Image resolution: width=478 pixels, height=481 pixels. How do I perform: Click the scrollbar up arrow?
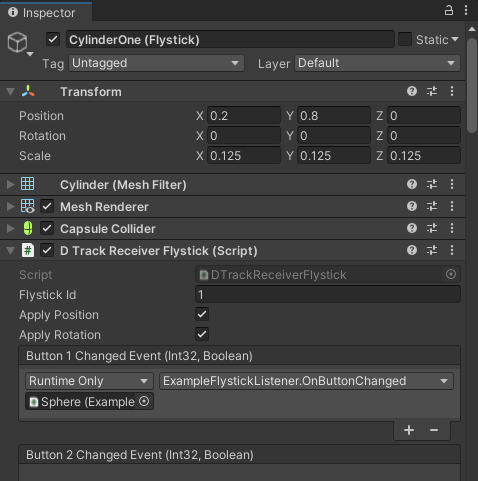tap(472, 29)
